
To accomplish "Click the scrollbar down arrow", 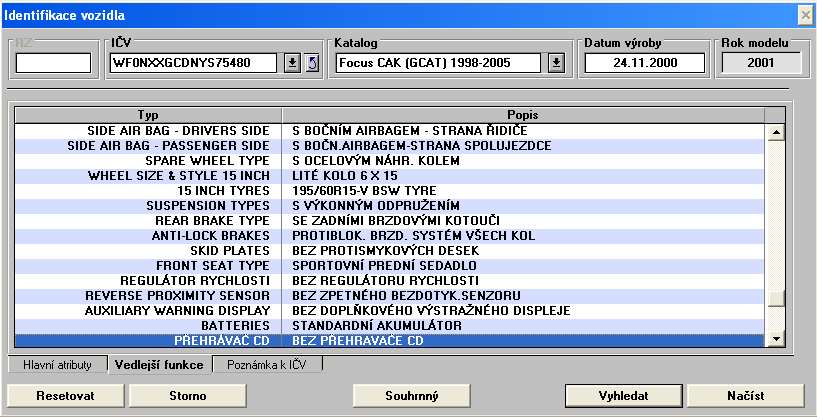I will (775, 340).
